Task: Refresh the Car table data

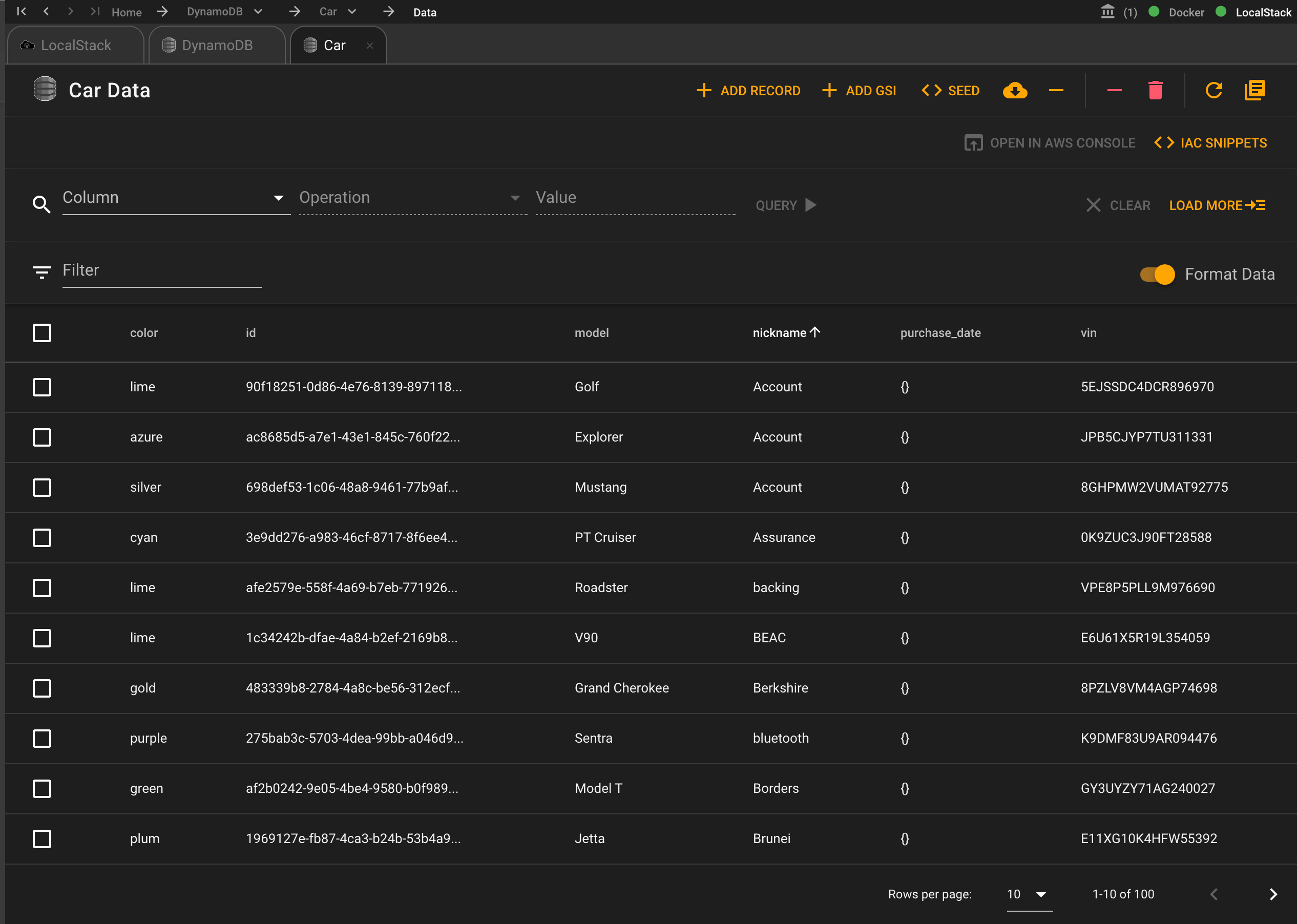Action: tap(1214, 91)
